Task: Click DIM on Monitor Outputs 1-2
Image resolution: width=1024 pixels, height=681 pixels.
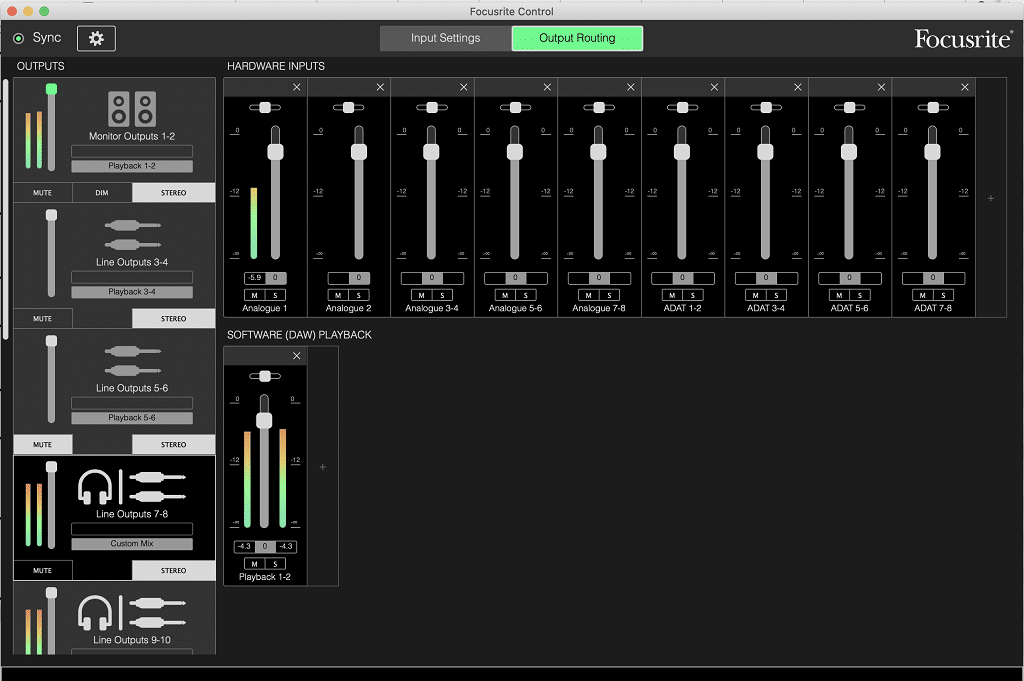Action: pos(102,193)
